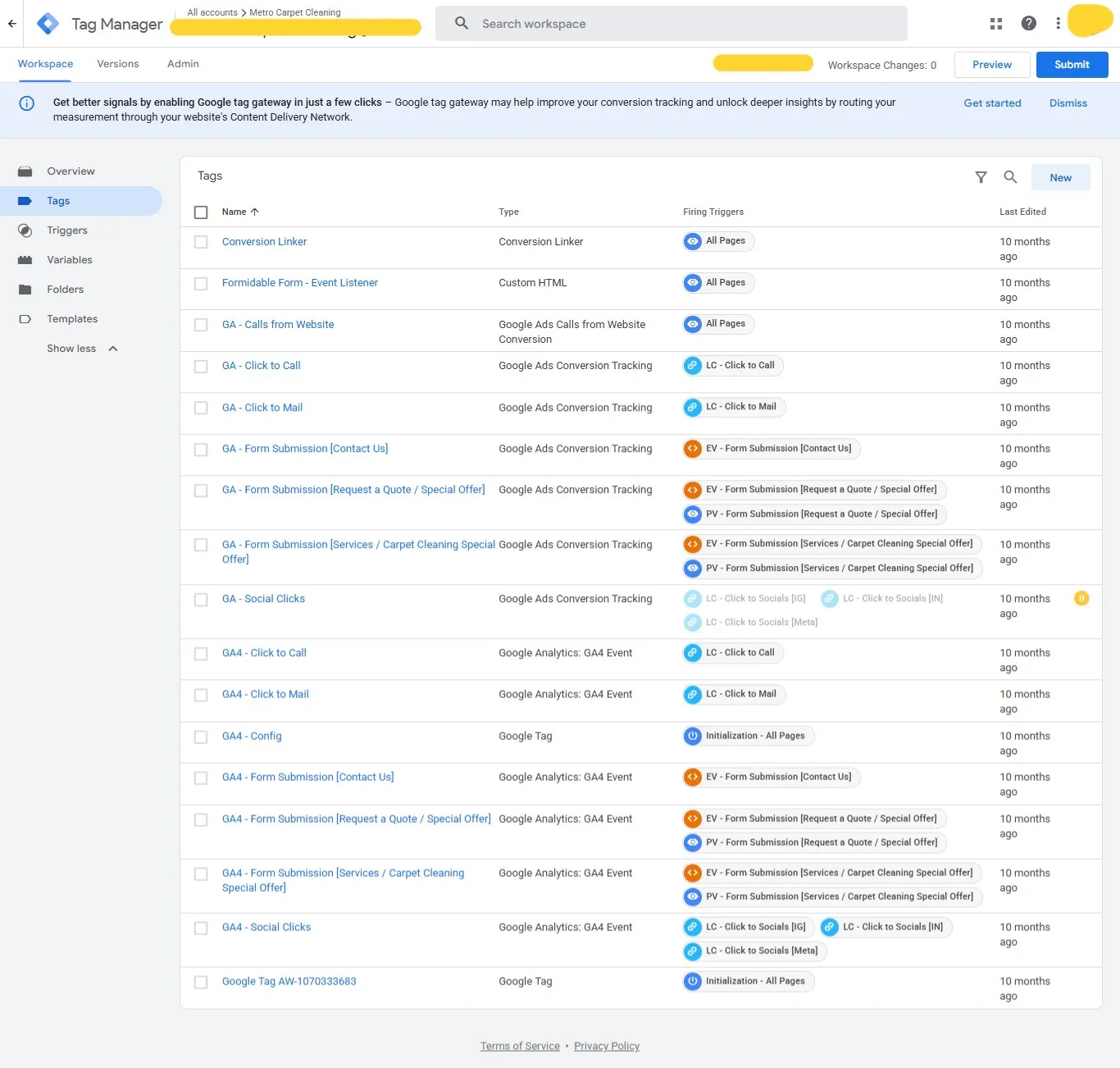
Task: Click the Triggers sidebar icon
Action: (25, 230)
